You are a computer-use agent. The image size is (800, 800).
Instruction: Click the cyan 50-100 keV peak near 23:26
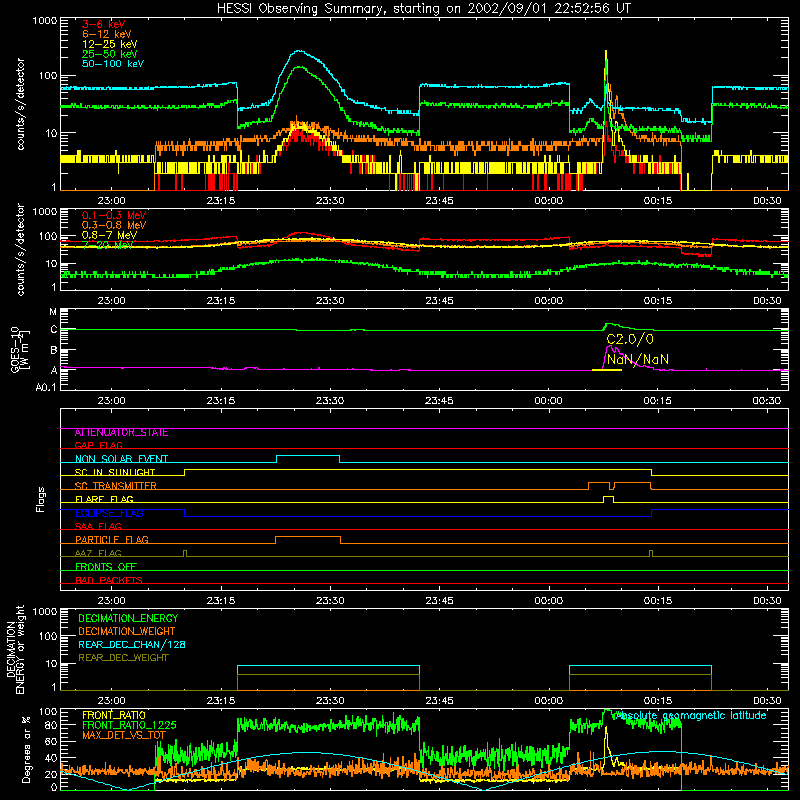299,51
